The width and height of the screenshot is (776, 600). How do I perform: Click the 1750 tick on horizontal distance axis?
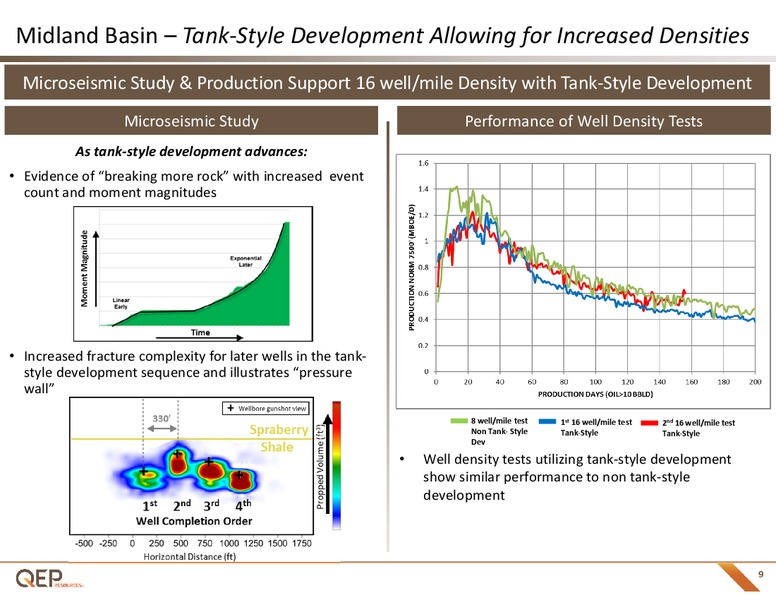point(302,543)
